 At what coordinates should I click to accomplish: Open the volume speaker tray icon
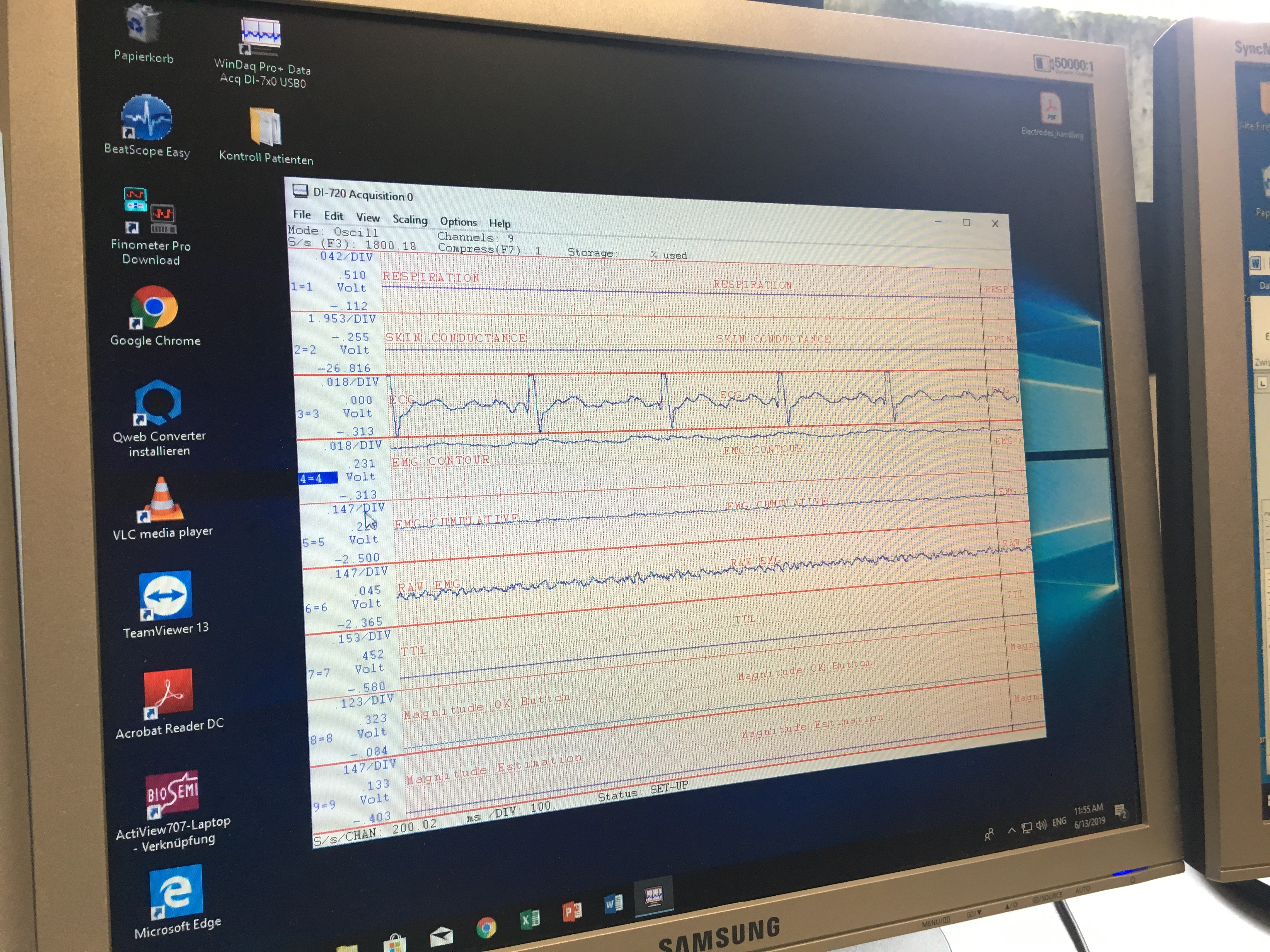(1041, 825)
